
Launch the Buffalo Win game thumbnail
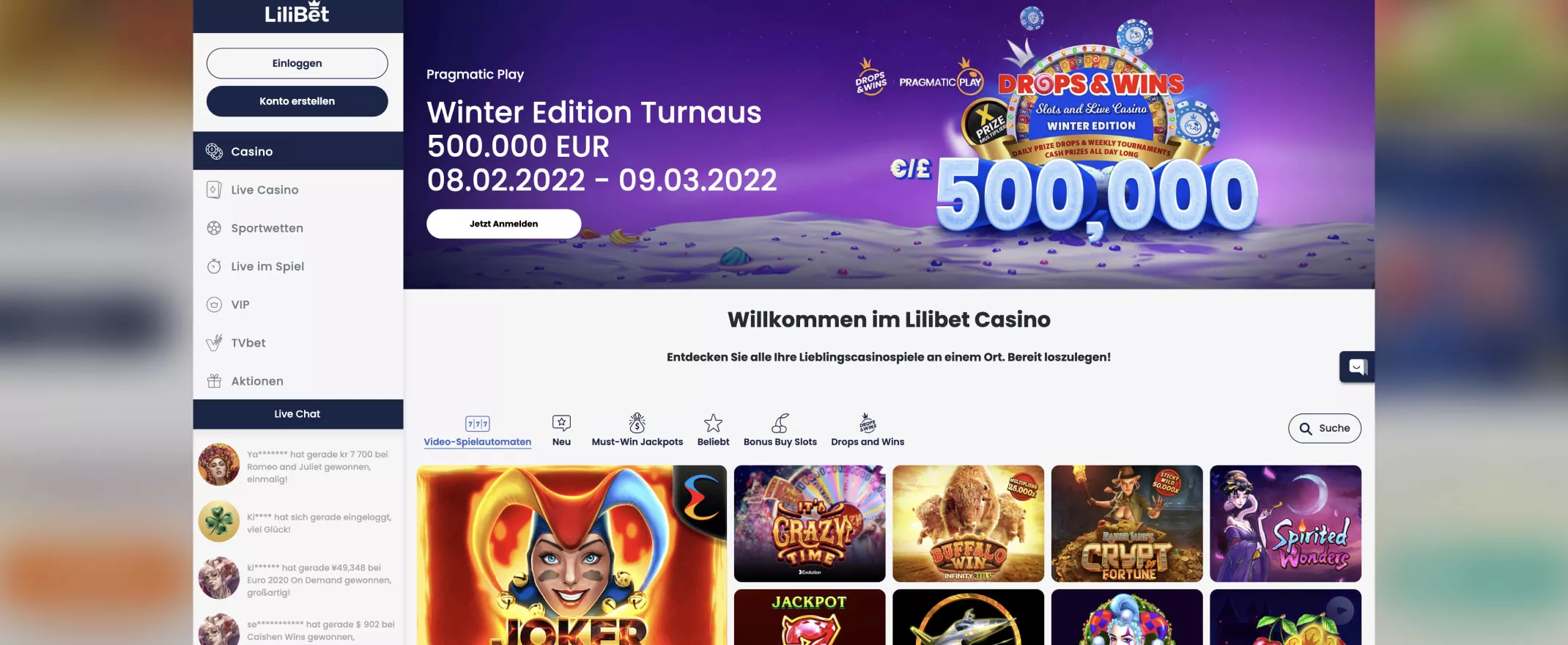[x=968, y=523]
